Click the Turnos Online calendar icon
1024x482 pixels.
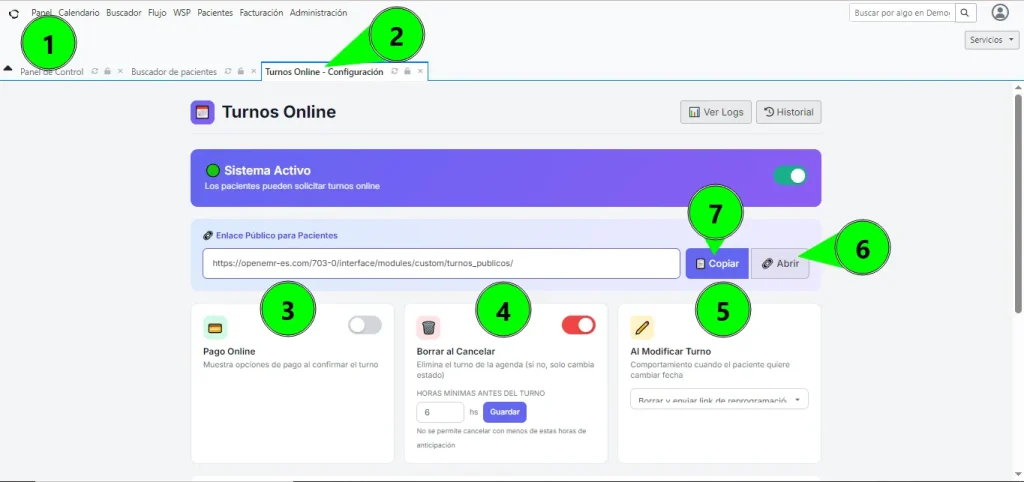pyautogui.click(x=202, y=112)
